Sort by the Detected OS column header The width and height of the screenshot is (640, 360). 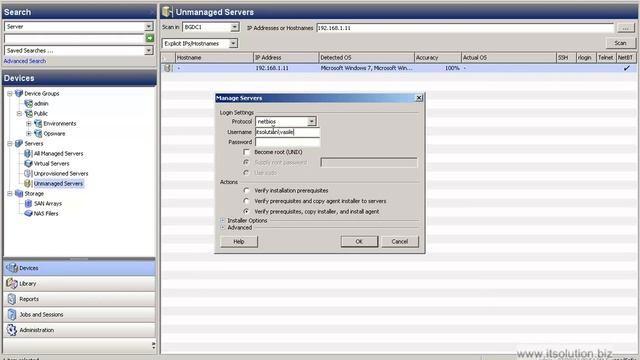point(366,58)
